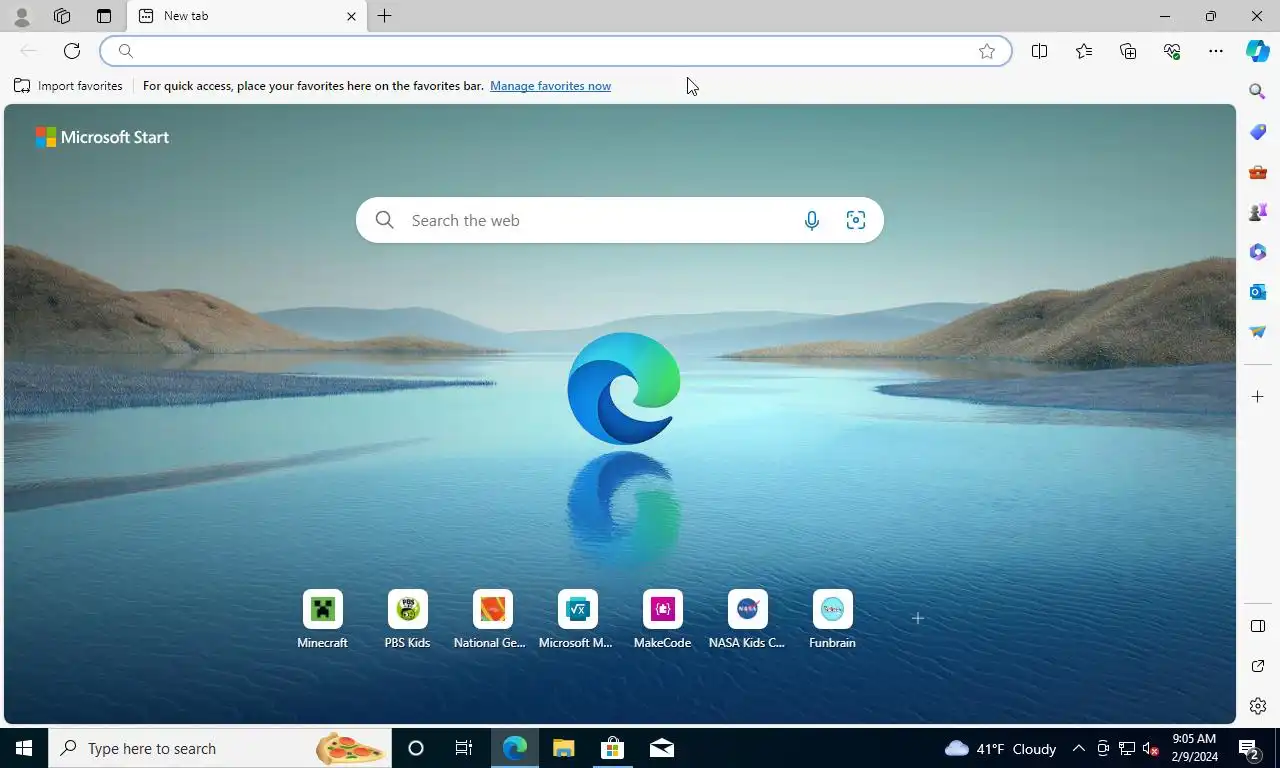Open the weather 41°F Cloudy widget

click(x=1000, y=748)
